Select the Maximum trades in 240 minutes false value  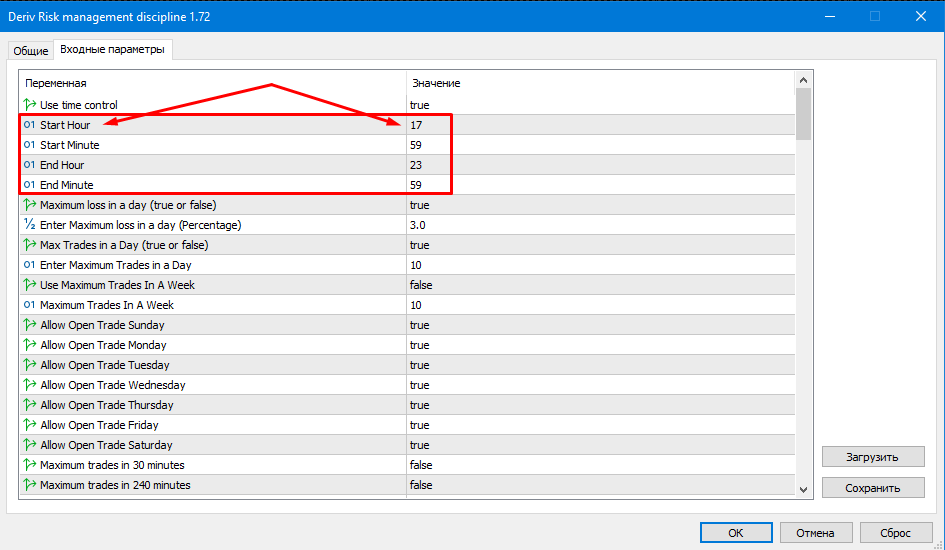pos(421,484)
